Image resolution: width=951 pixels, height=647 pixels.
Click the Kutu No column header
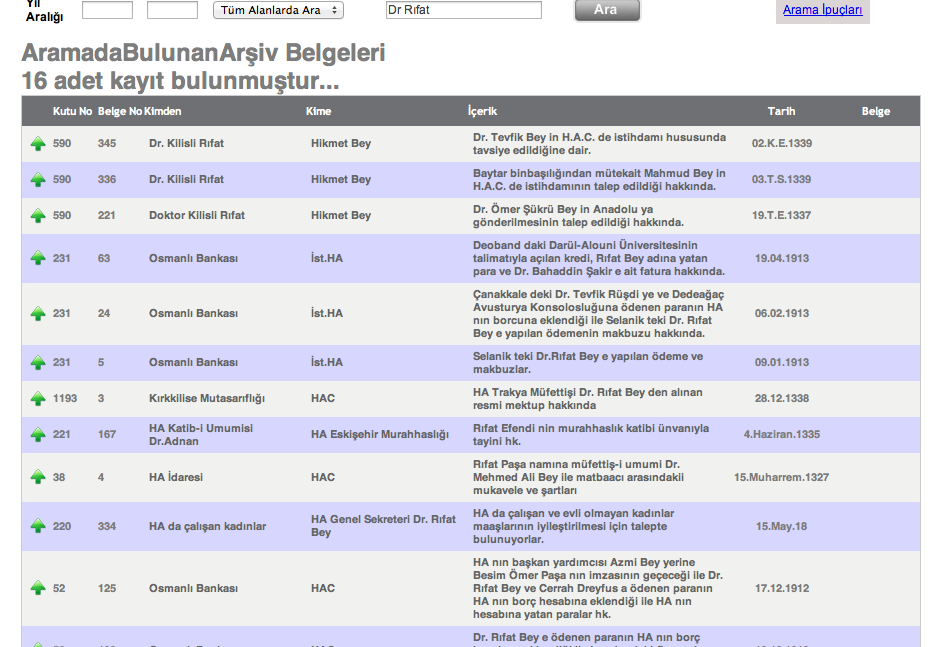72,111
